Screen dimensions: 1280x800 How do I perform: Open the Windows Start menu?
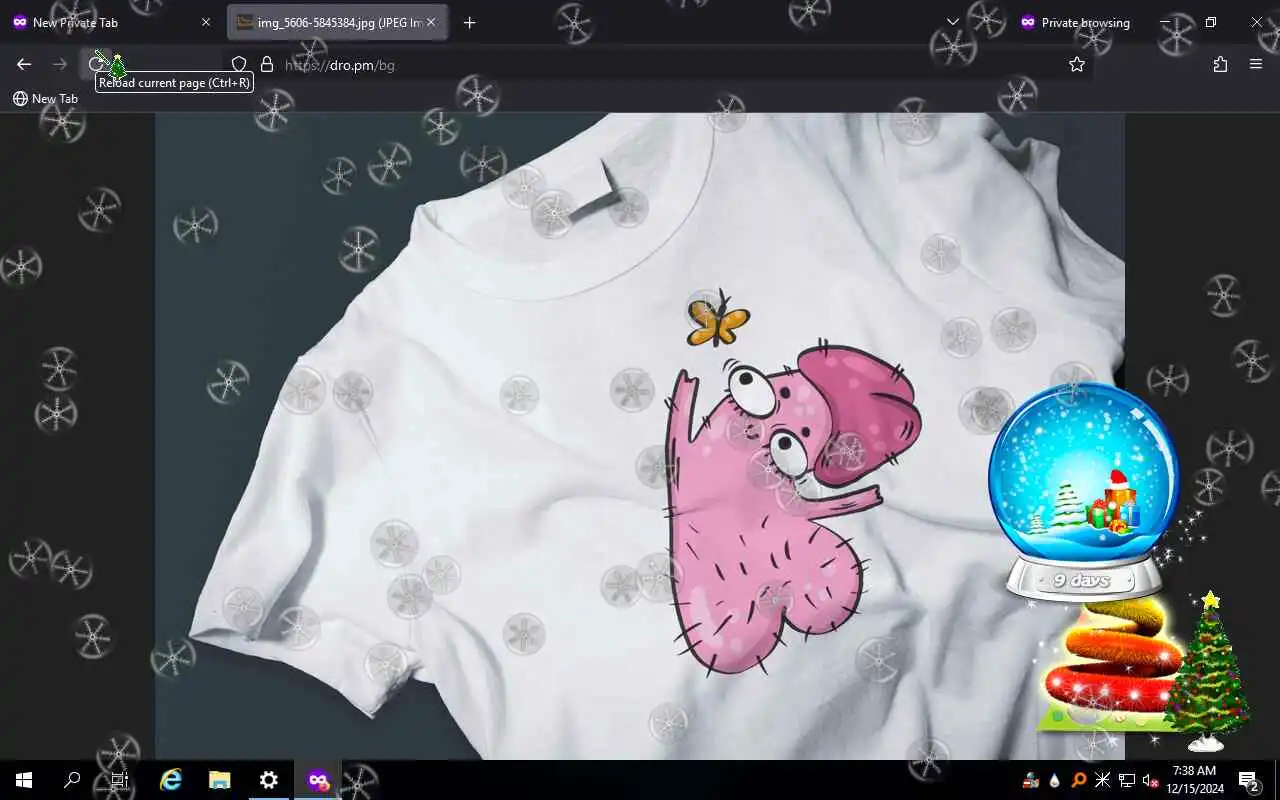[24, 780]
